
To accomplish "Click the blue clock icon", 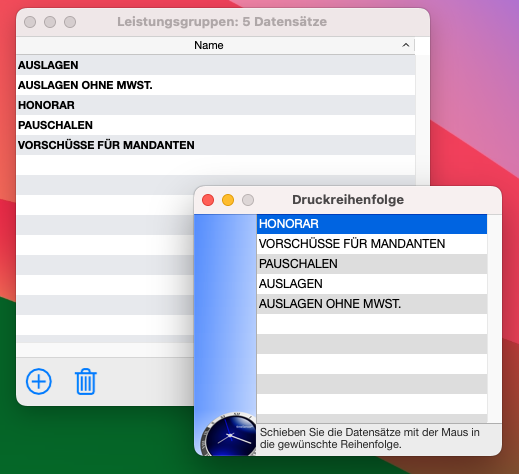I will [229, 434].
